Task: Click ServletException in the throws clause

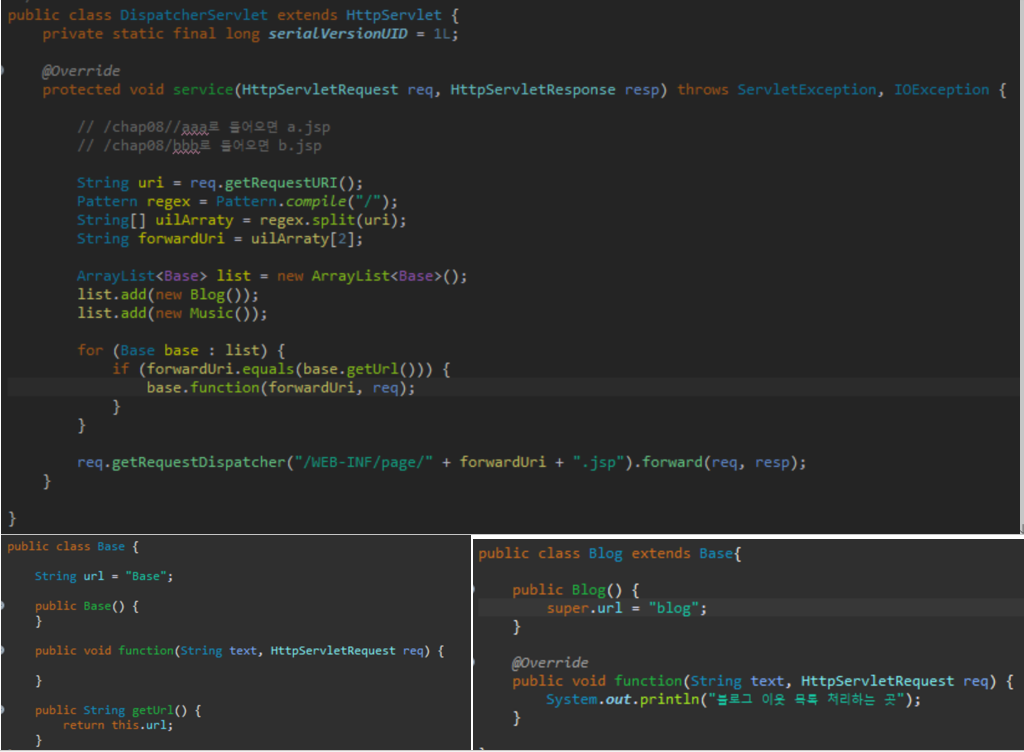Action: point(807,90)
